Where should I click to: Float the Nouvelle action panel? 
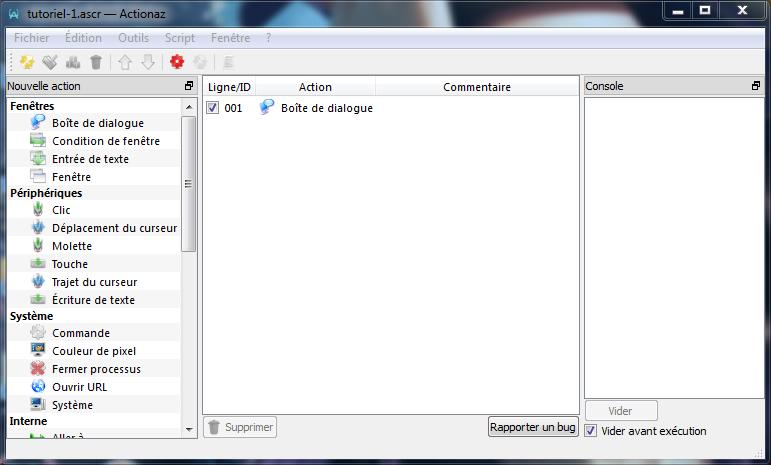(x=189, y=87)
